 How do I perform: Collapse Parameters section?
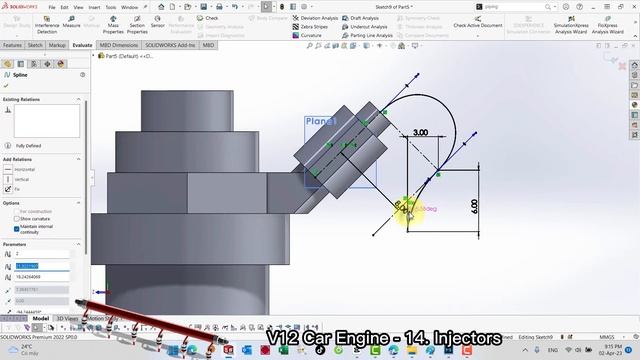[78, 244]
